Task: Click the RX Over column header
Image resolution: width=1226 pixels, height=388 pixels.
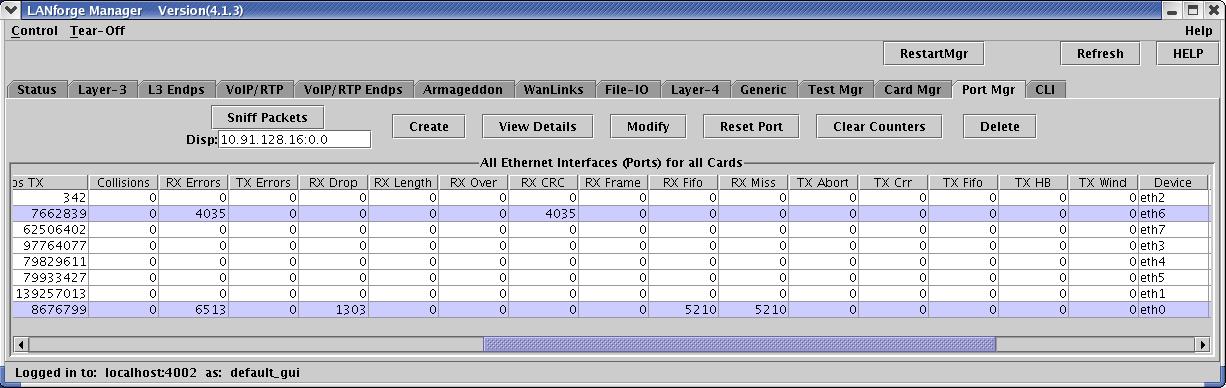Action: tap(473, 182)
